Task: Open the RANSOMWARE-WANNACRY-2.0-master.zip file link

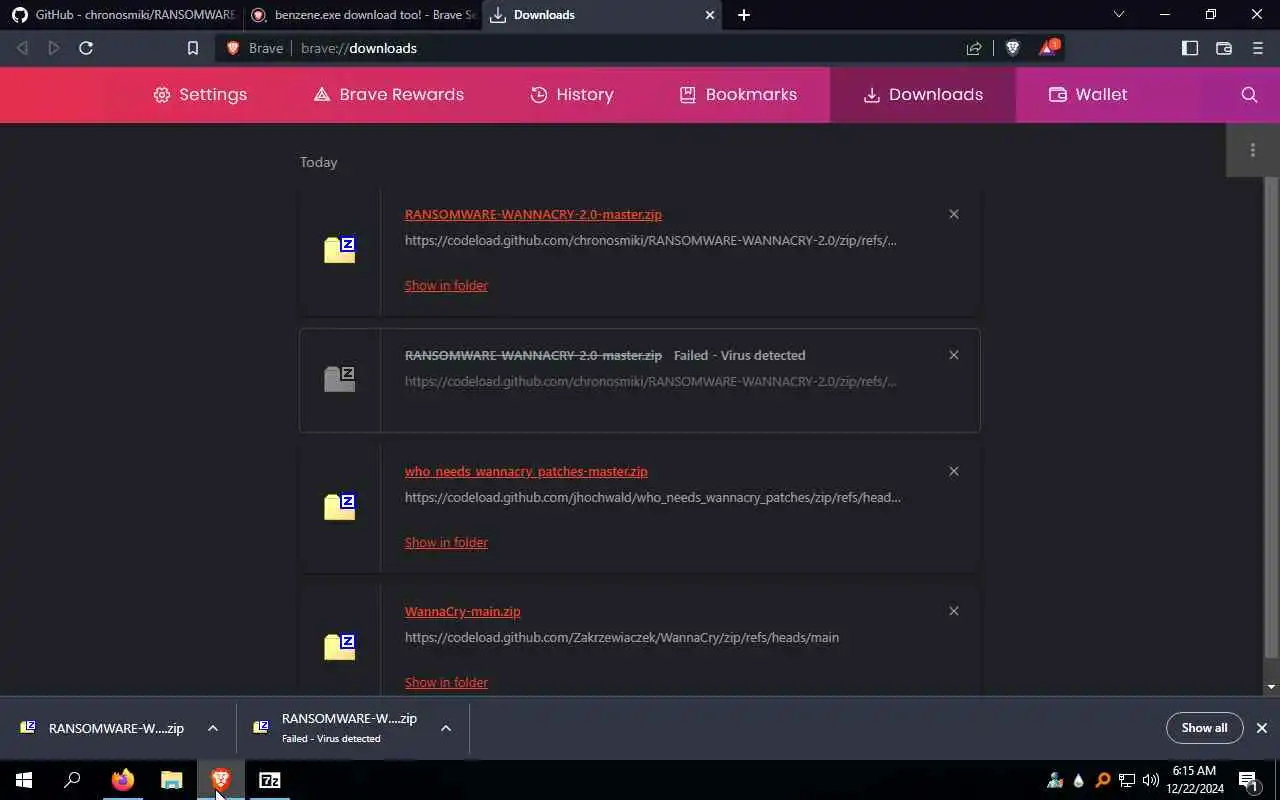Action: [533, 214]
